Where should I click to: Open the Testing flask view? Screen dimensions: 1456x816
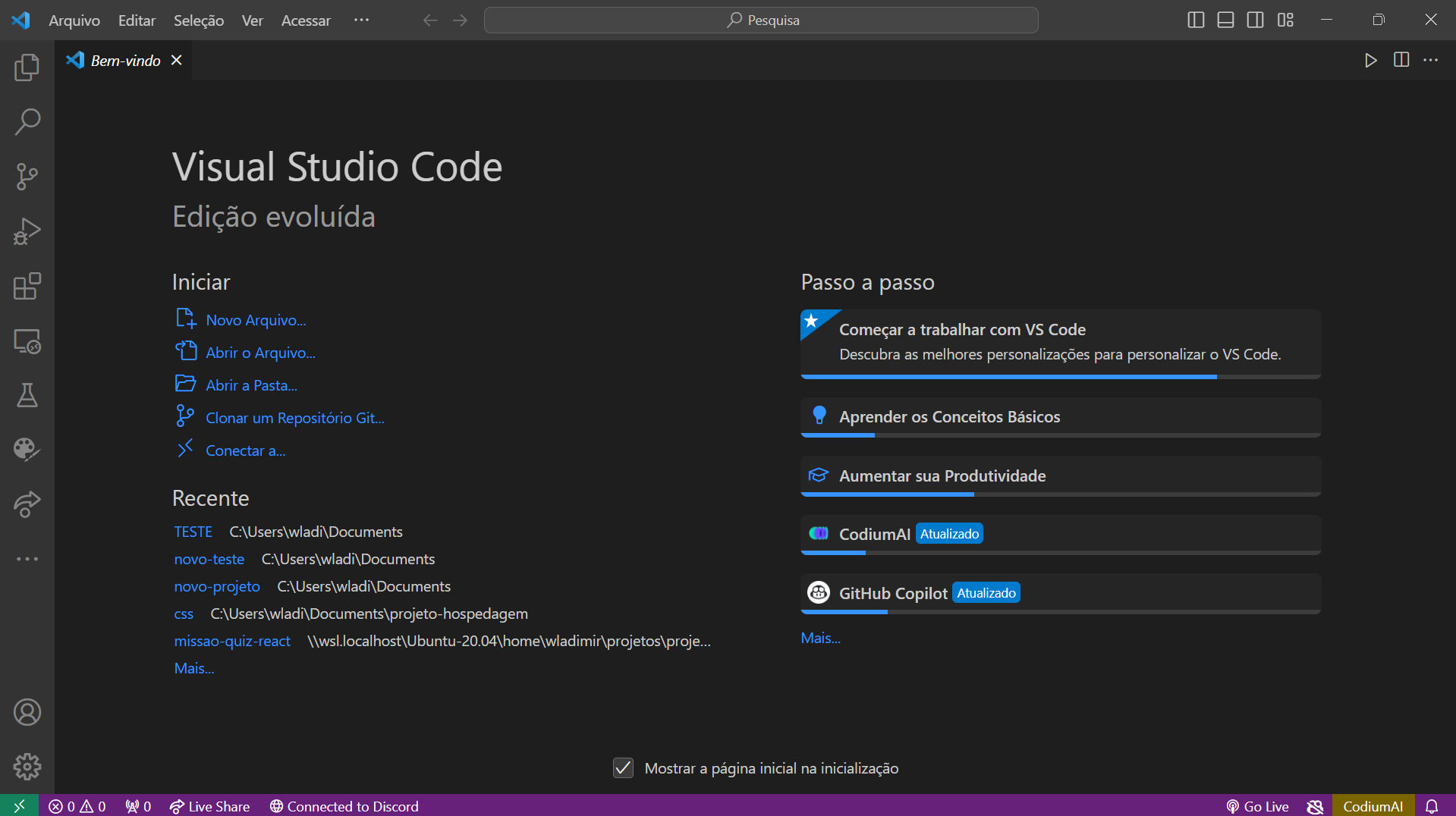tap(27, 395)
